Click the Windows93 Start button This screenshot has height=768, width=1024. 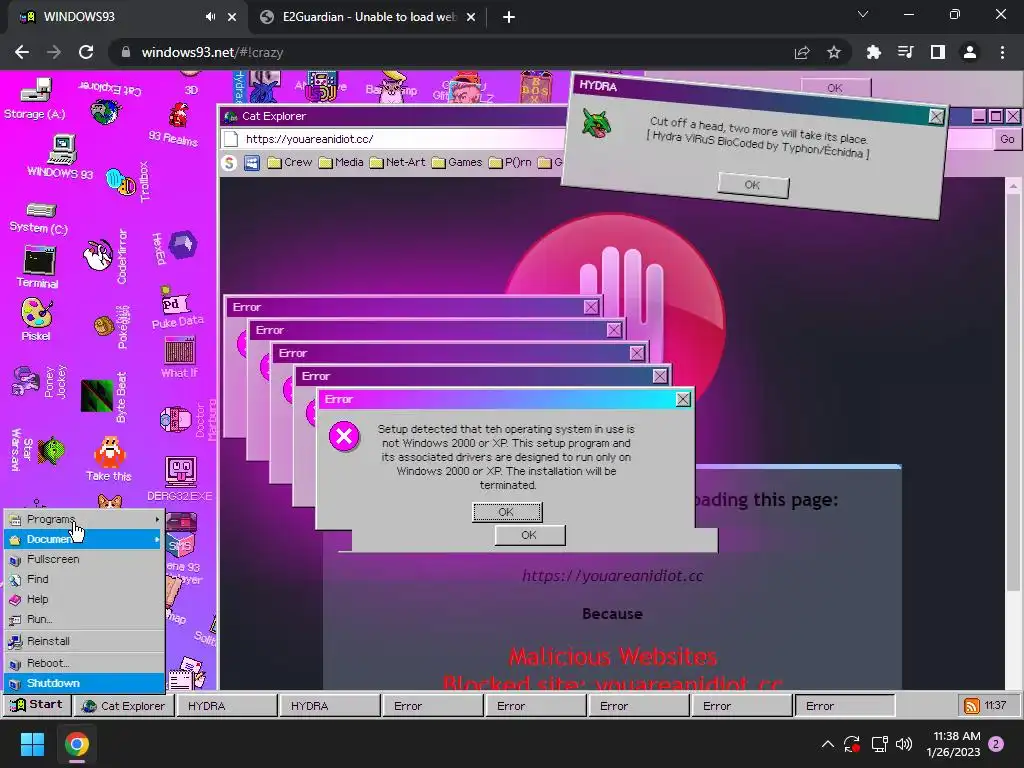click(37, 705)
